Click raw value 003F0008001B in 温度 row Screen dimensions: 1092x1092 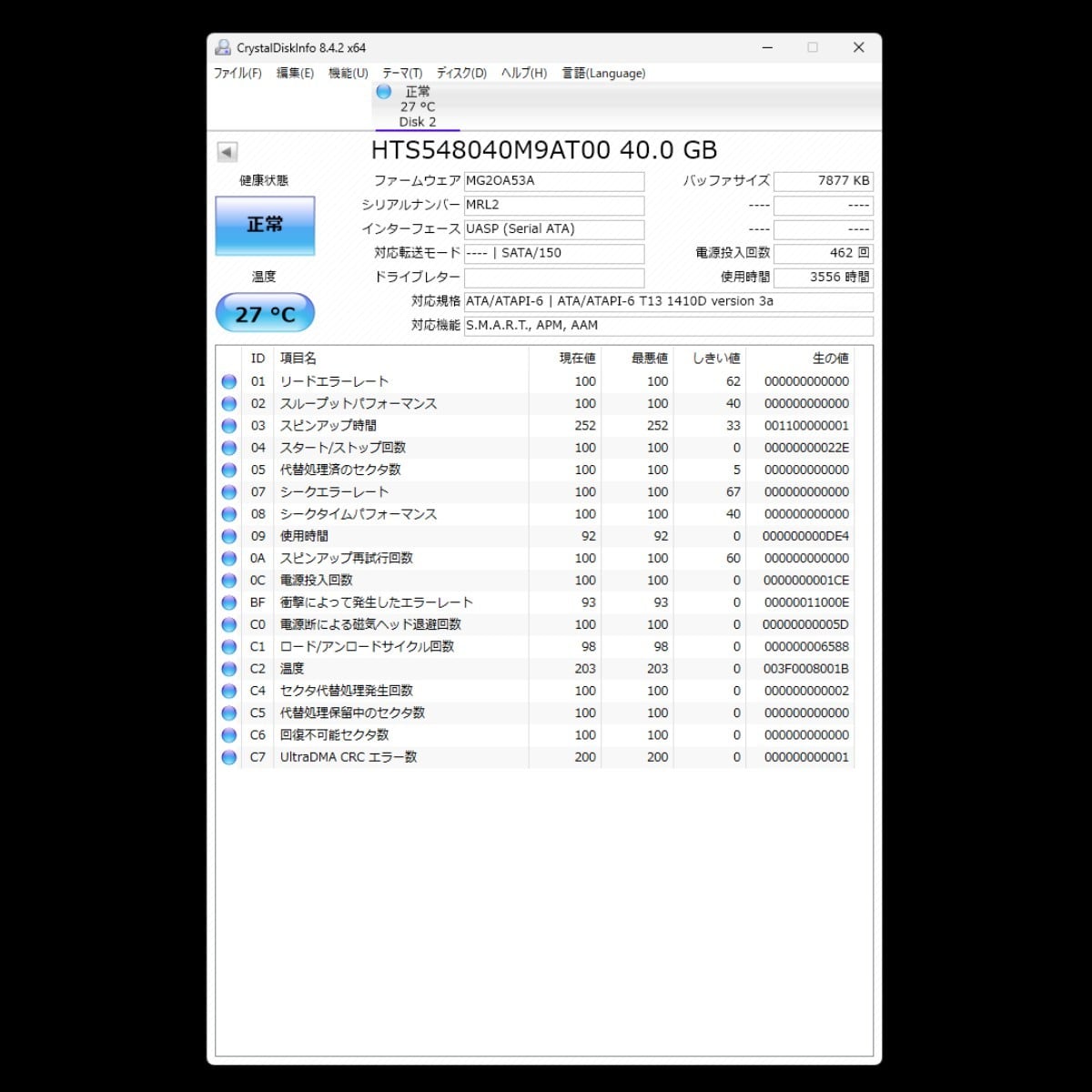806,669
